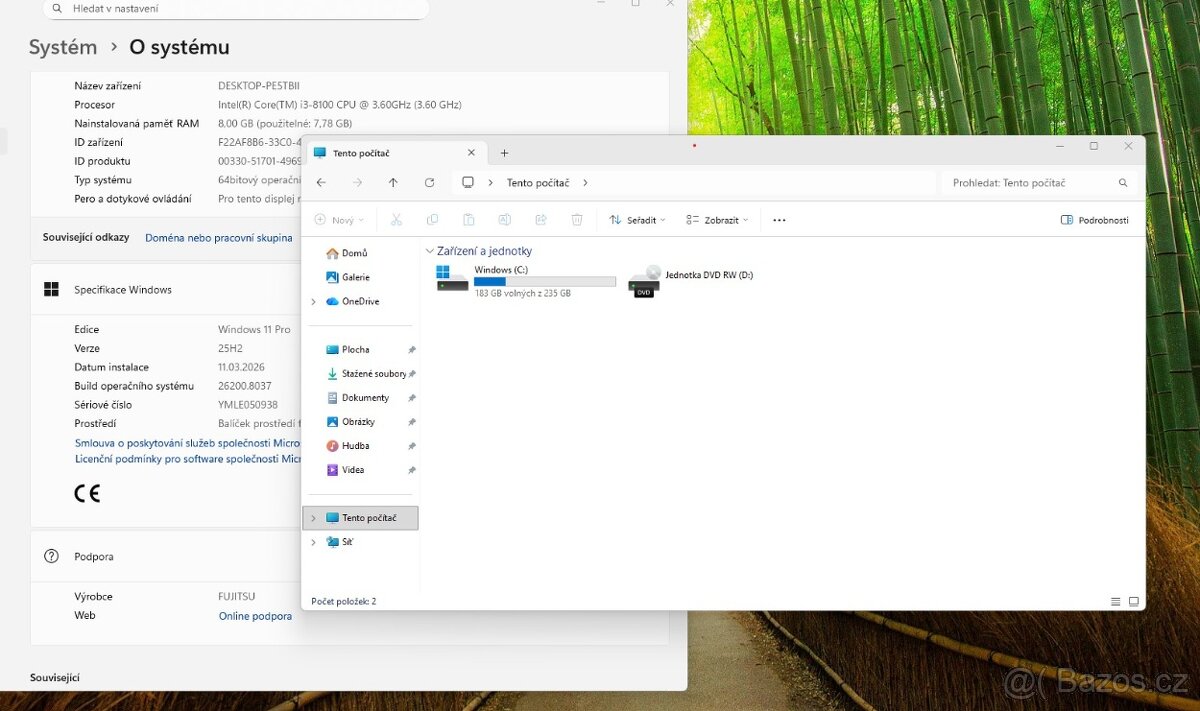Click the three-dot more options icon

click(x=779, y=220)
